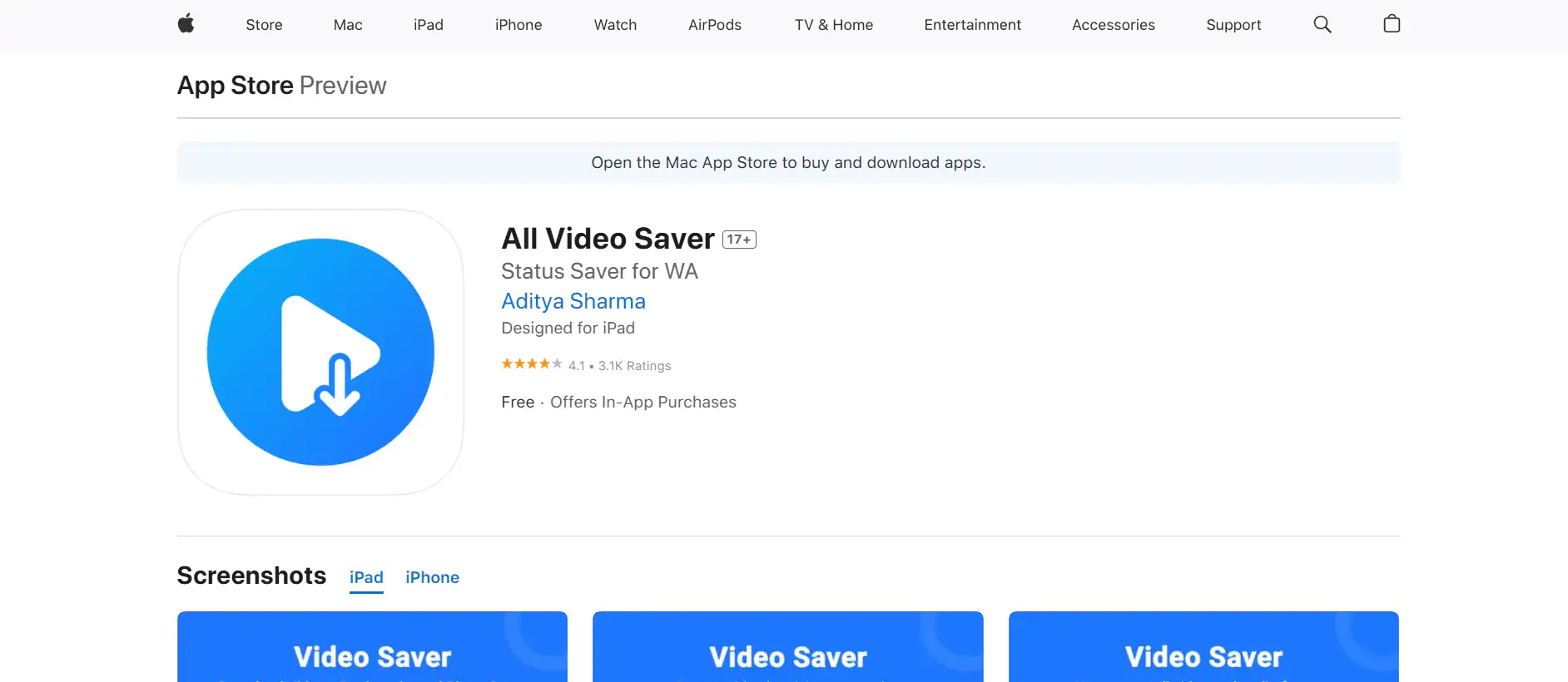The image size is (1568, 682).
Task: Click the star rating icons
Action: point(532,364)
